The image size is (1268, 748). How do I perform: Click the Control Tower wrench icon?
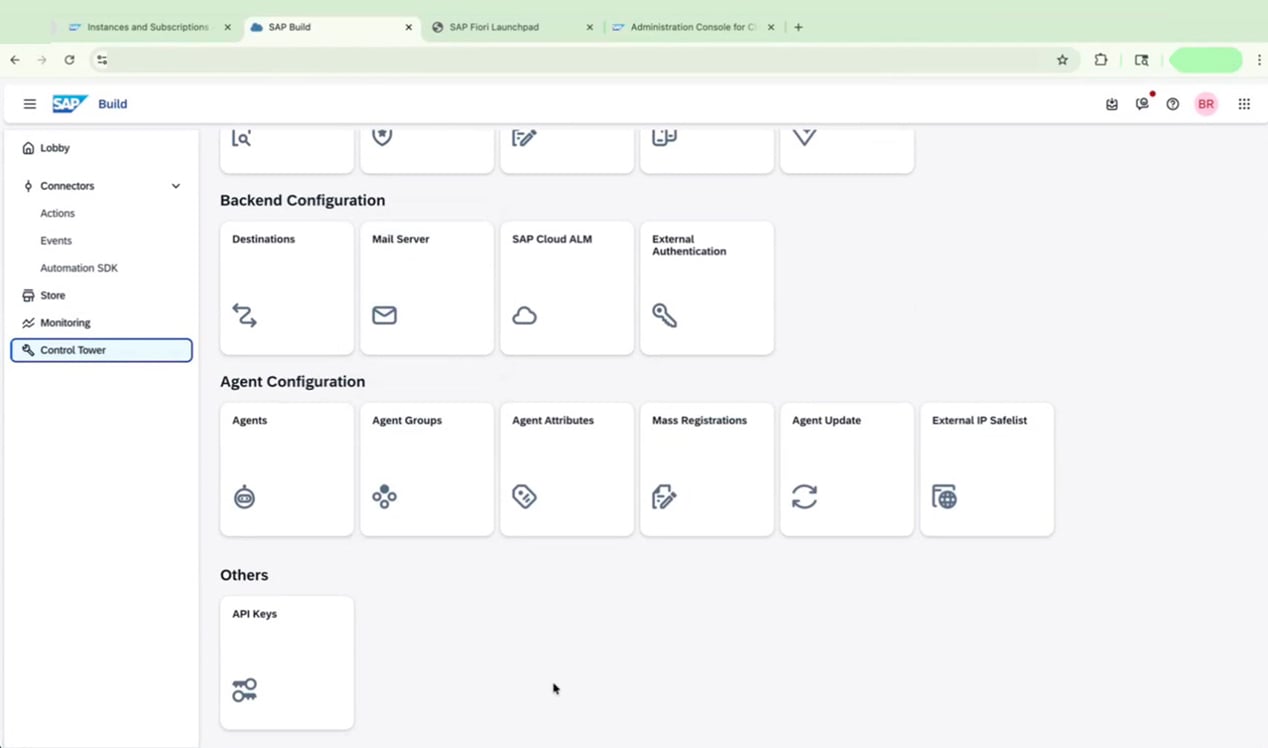[28, 350]
